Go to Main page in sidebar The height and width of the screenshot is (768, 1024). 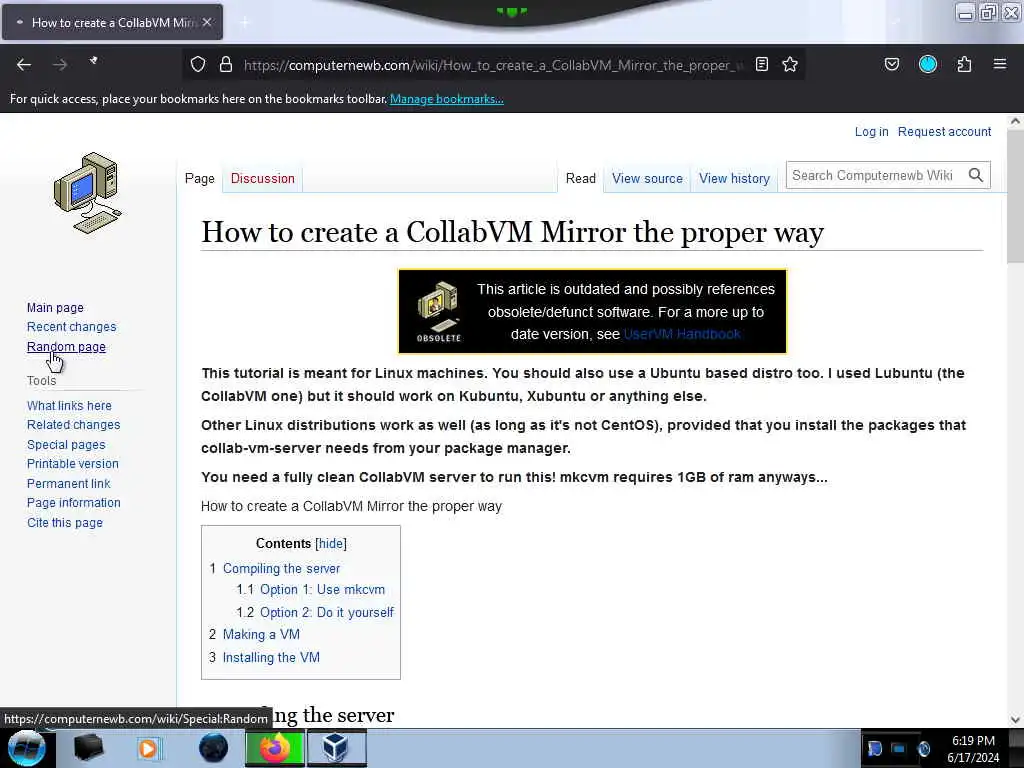[55, 308]
